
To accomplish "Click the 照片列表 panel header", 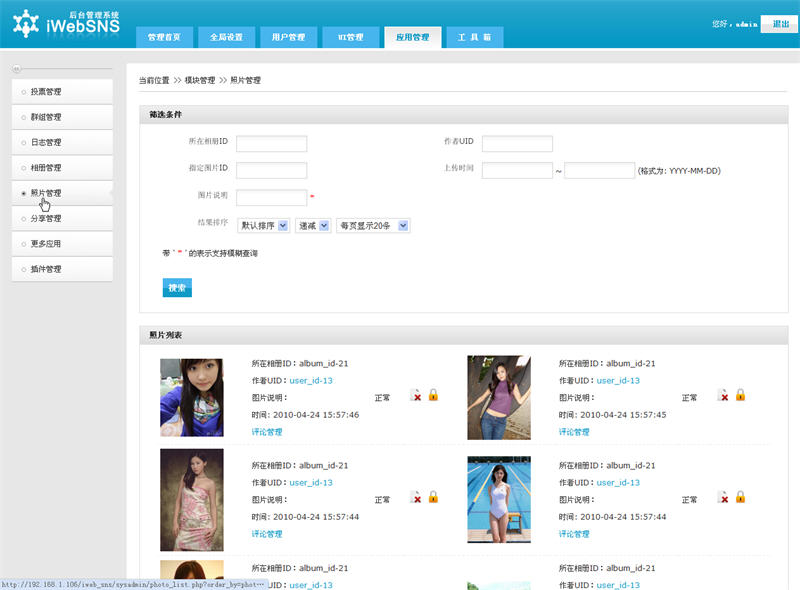I will (x=464, y=335).
